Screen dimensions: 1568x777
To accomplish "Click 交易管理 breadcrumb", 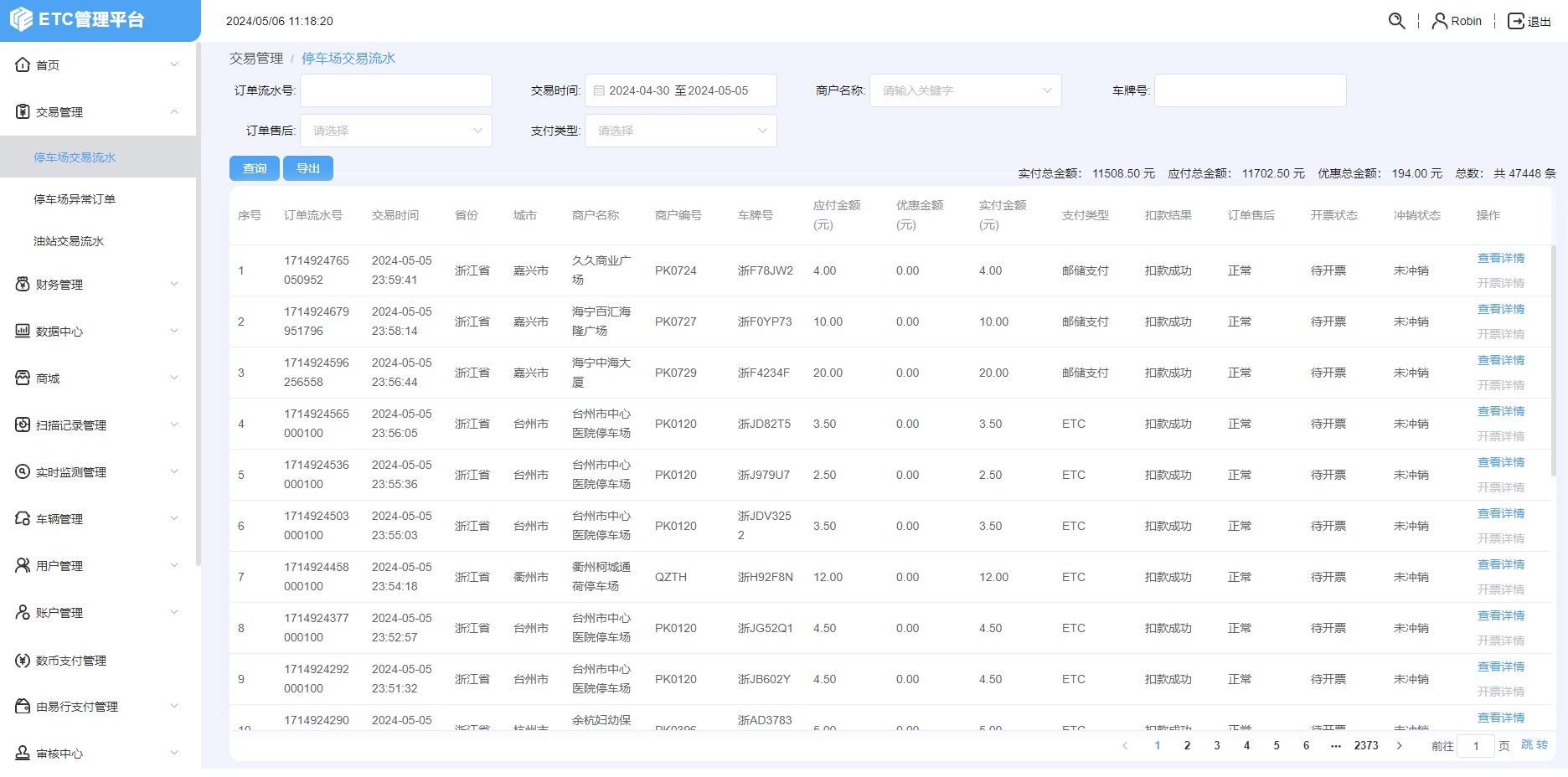I will pyautogui.click(x=256, y=58).
